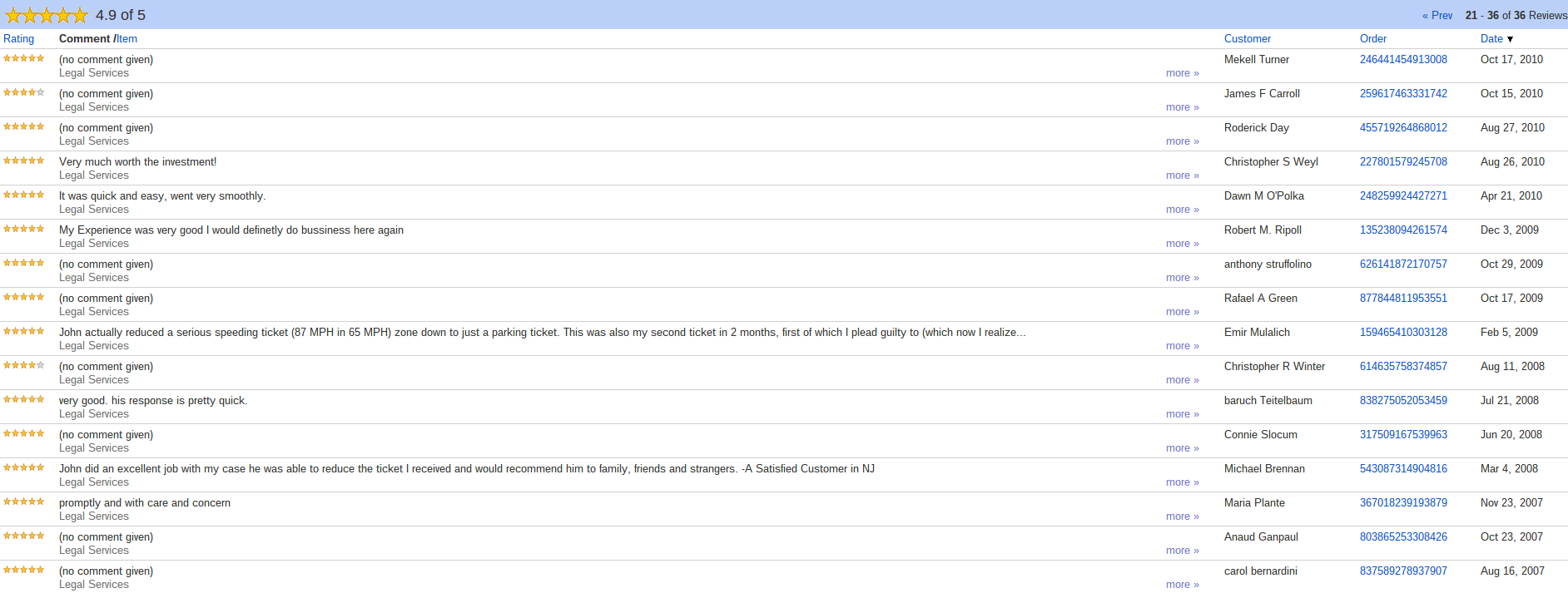Click star rating for Maria Plante's review
Screen dimensions: 1568x593
point(24,502)
